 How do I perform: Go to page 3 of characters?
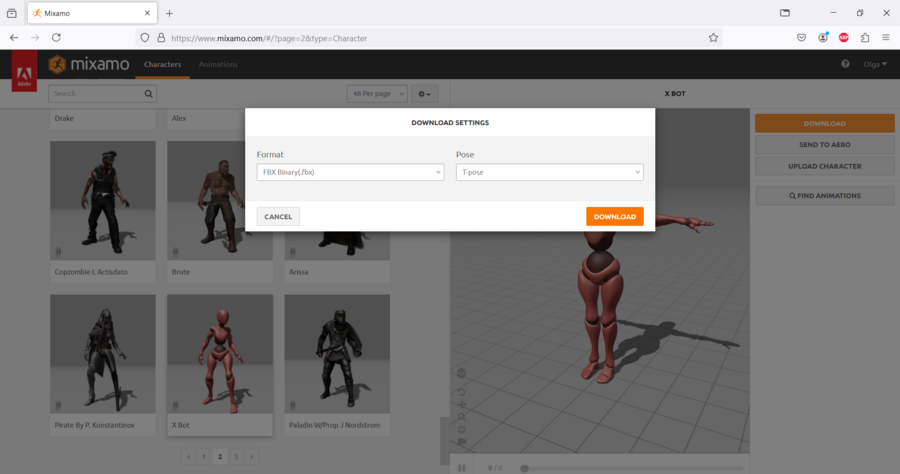click(x=235, y=456)
